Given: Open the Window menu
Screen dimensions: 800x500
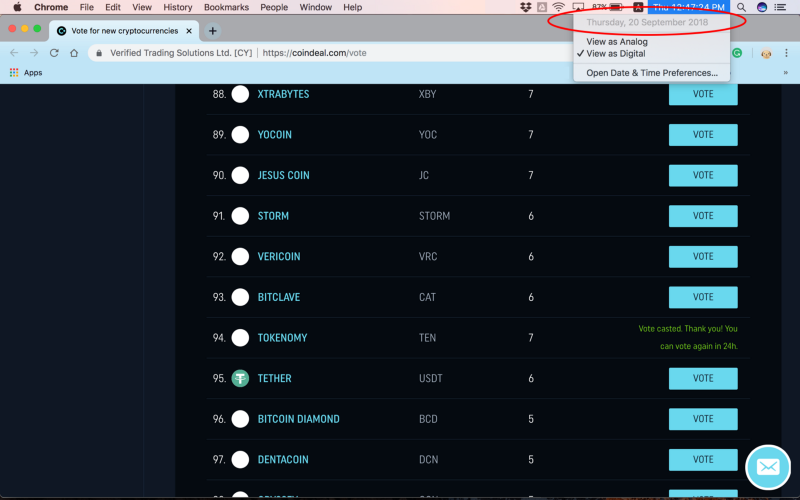Looking at the screenshot, I should 315,7.
